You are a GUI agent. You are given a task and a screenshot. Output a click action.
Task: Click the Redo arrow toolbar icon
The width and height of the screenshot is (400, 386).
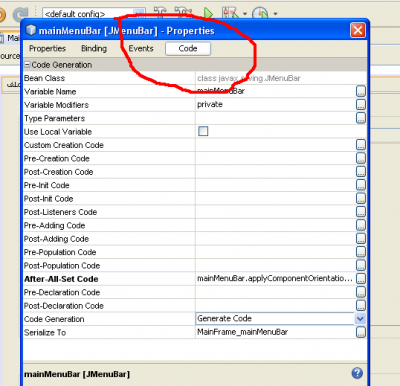click(21, 15)
